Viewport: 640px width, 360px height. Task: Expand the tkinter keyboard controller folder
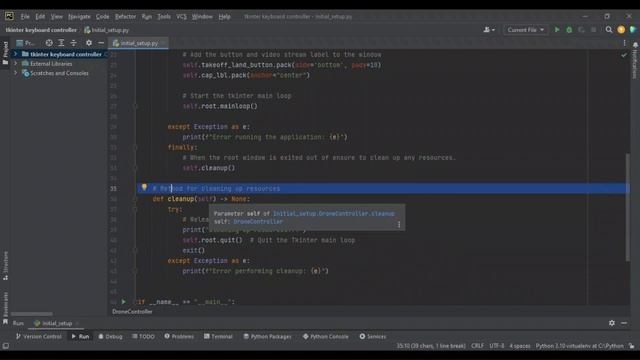click(x=16, y=54)
